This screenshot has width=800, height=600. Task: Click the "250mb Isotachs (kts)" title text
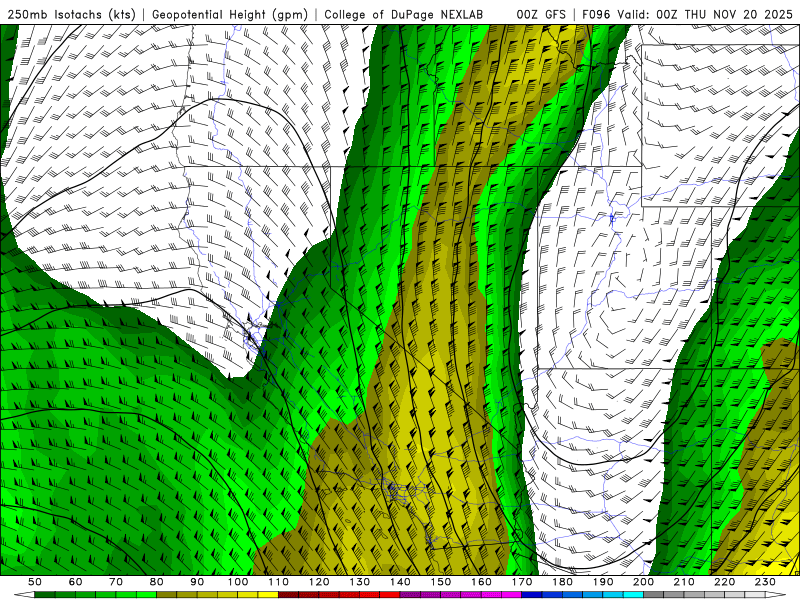[71, 15]
